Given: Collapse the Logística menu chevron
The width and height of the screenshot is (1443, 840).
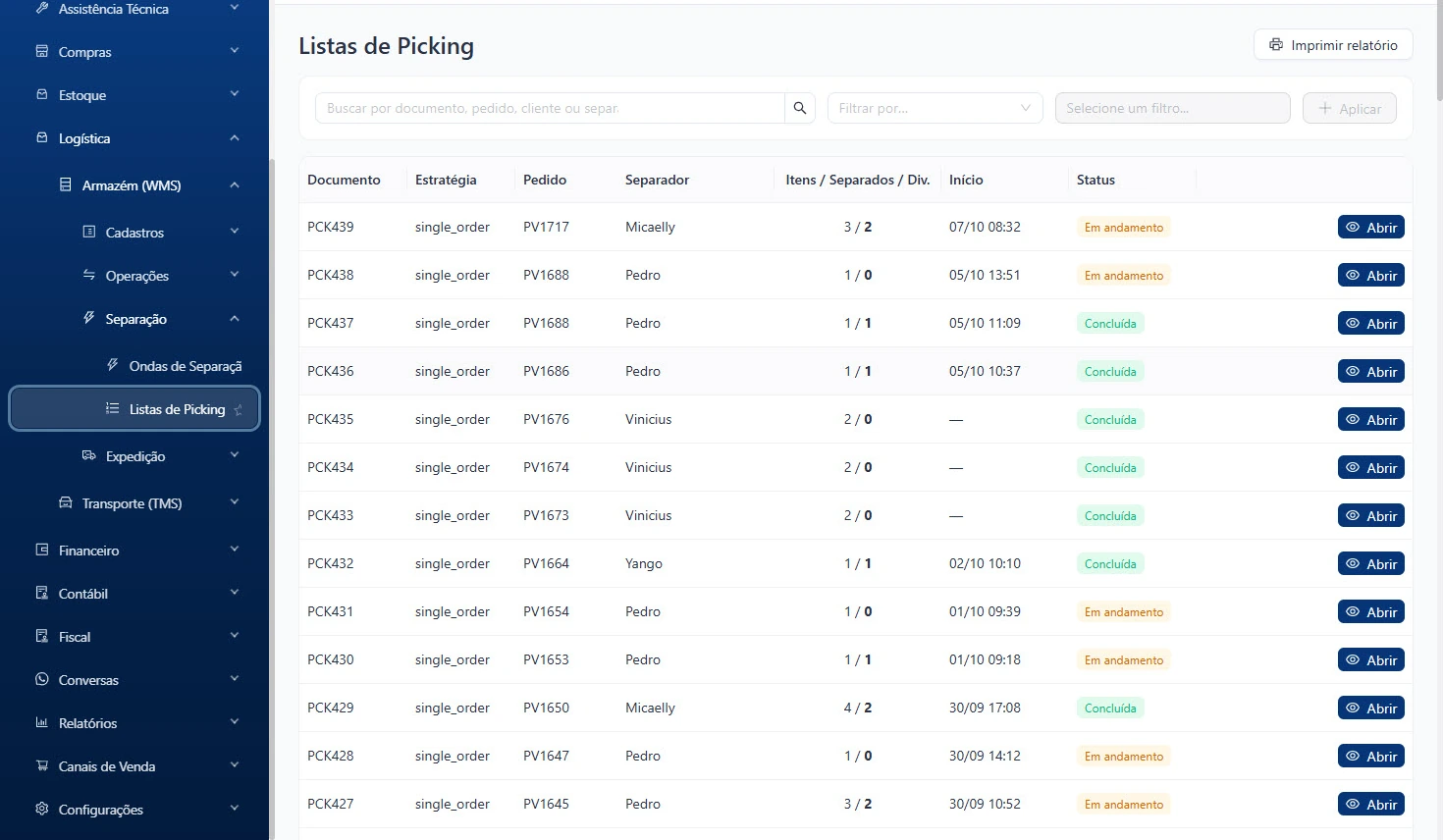Looking at the screenshot, I should coord(235,138).
